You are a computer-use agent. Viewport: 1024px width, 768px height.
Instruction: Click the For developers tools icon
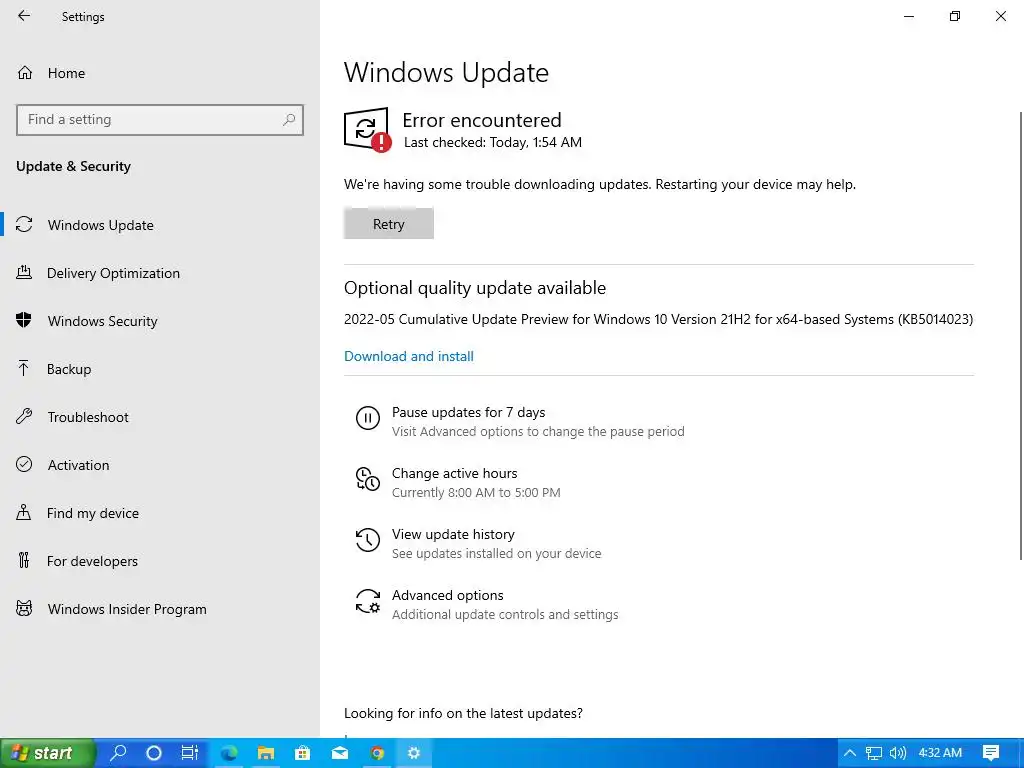point(24,560)
